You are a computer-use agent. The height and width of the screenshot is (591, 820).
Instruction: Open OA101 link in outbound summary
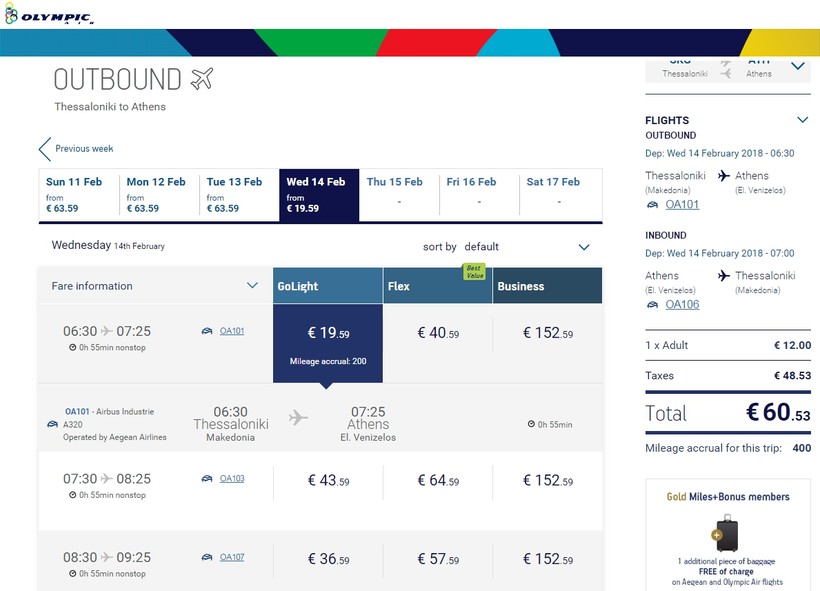(682, 204)
